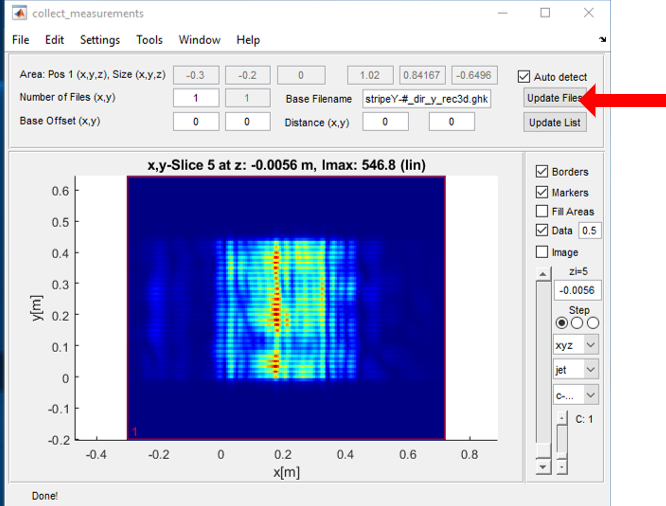Click the z-slice slider down arrow
The width and height of the screenshot is (666, 506).
pos(543,467)
